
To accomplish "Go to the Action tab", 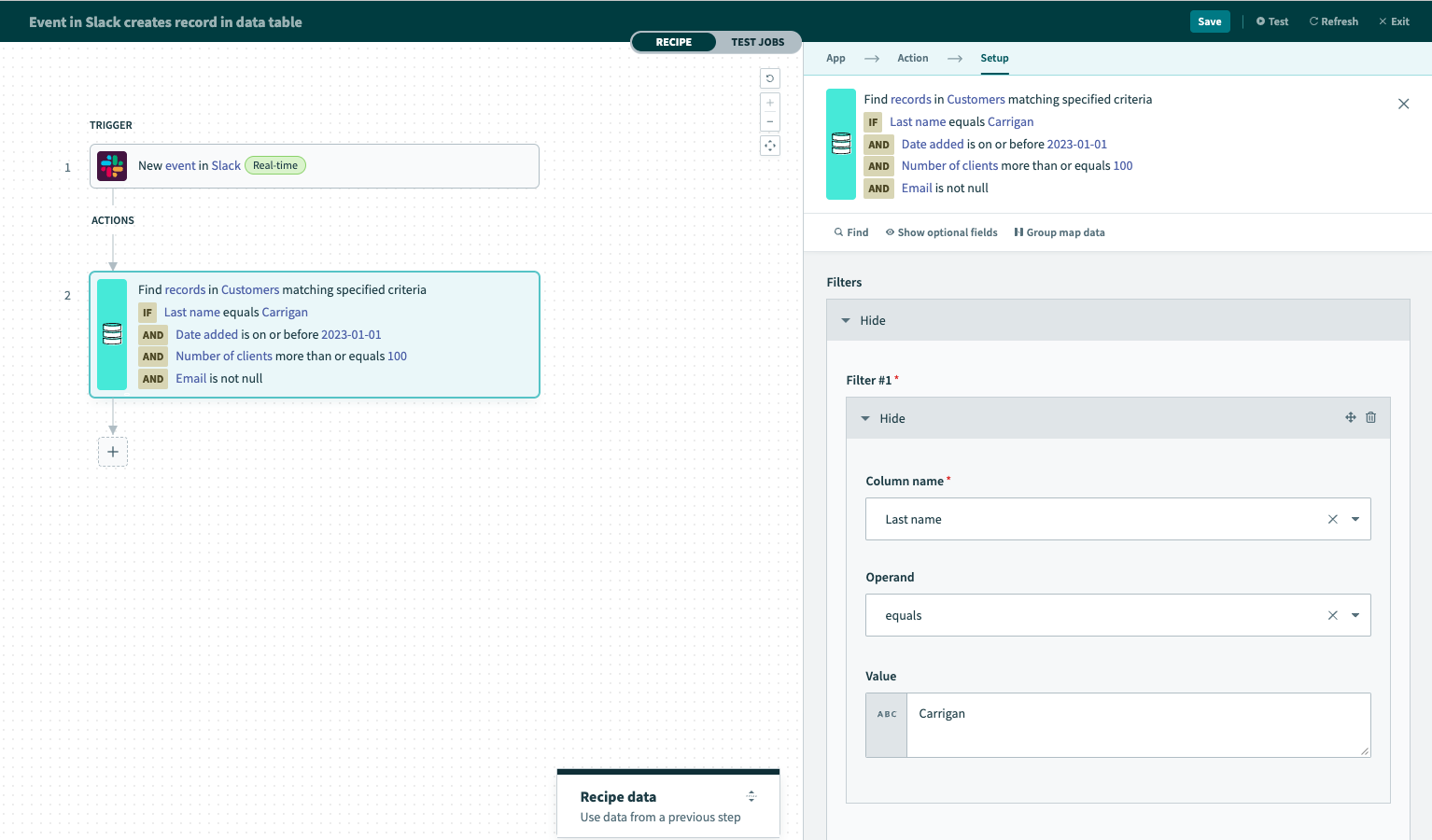I will (912, 58).
